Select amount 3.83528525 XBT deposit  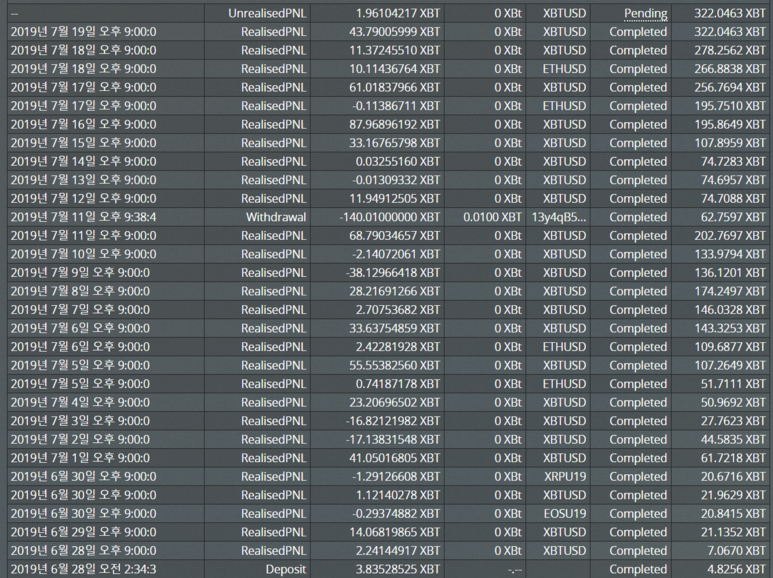tap(398, 570)
